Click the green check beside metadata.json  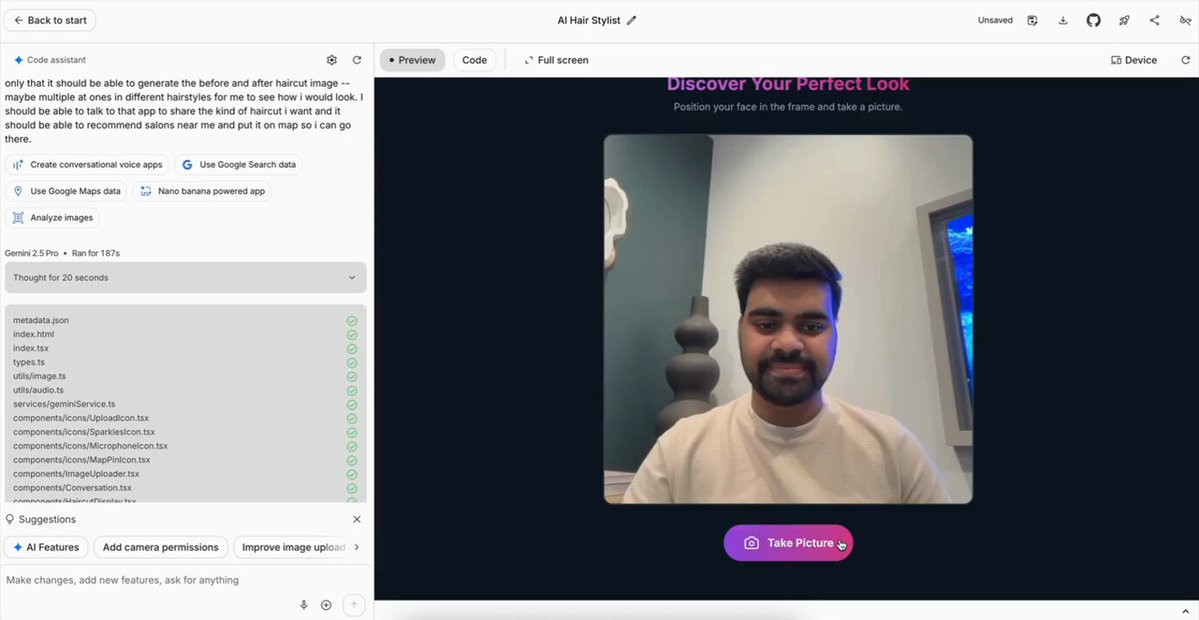pos(352,321)
